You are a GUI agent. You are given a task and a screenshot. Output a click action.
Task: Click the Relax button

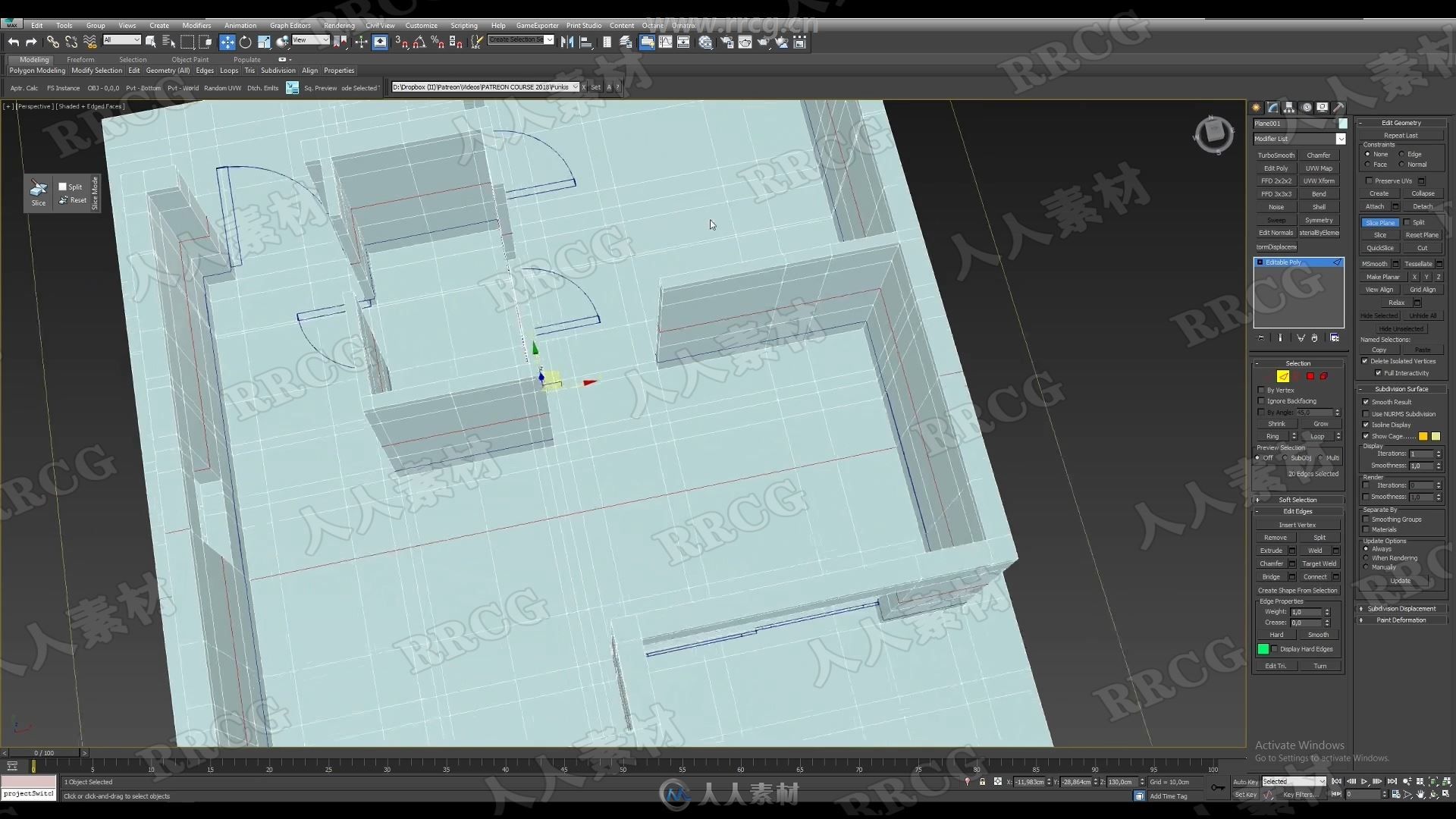(1395, 303)
